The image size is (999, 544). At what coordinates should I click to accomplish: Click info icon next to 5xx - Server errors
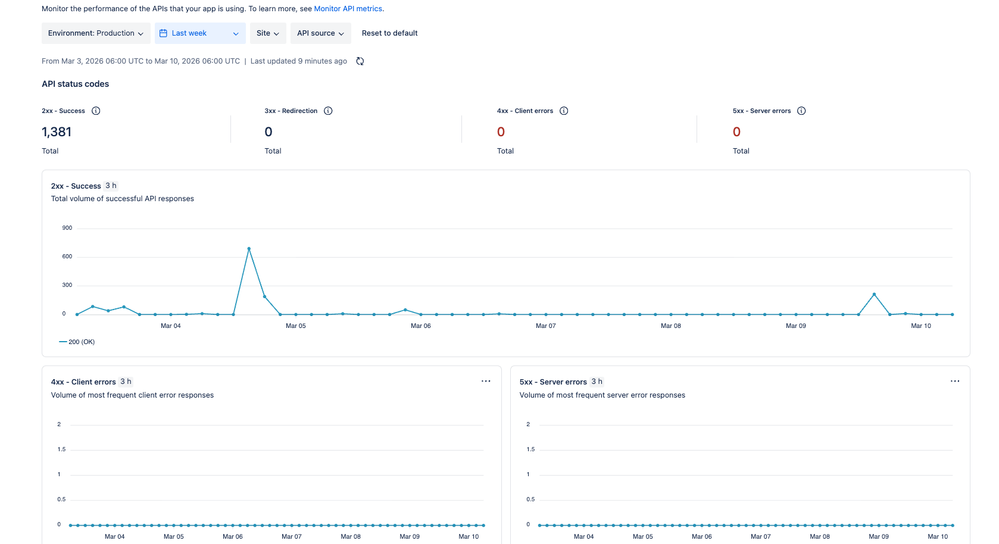(x=801, y=111)
